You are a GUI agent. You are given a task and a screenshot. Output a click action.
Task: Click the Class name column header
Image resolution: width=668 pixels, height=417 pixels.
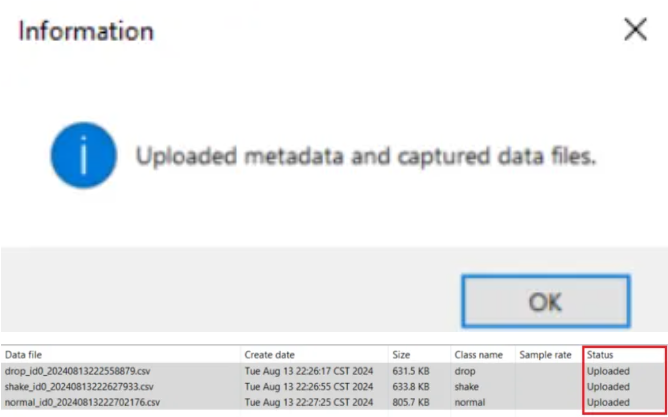(x=483, y=355)
